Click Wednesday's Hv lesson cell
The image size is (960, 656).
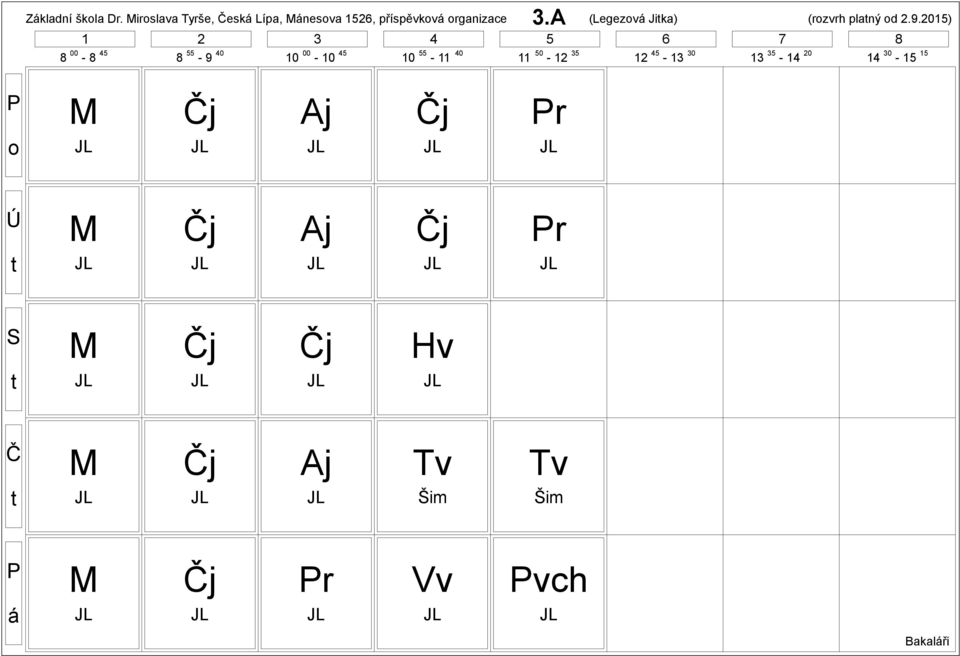[x=432, y=359]
